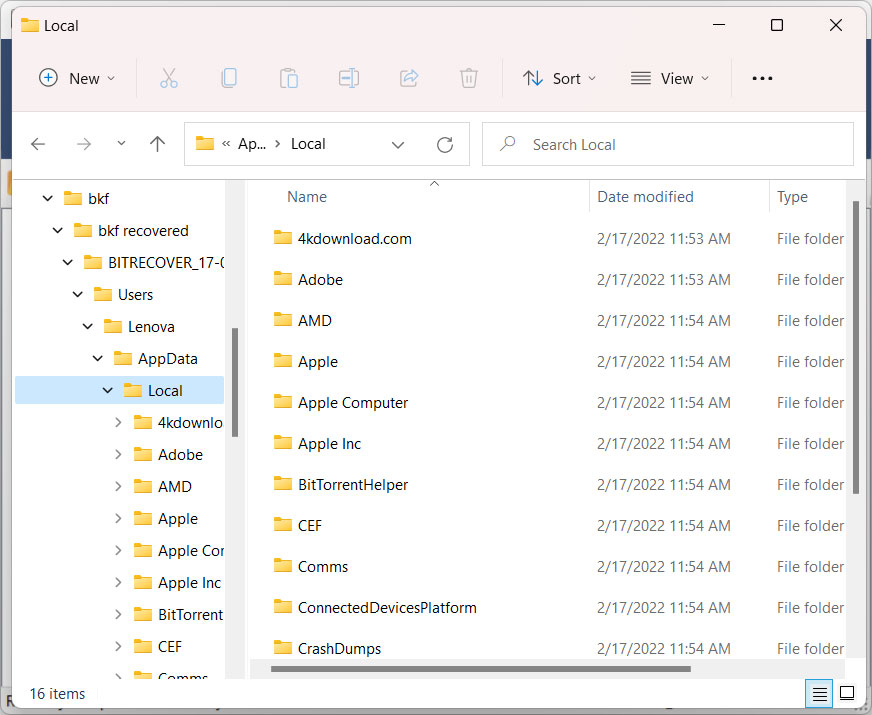This screenshot has height=715, width=872.
Task: Expand the AMD node in sidebar
Action: 118,486
